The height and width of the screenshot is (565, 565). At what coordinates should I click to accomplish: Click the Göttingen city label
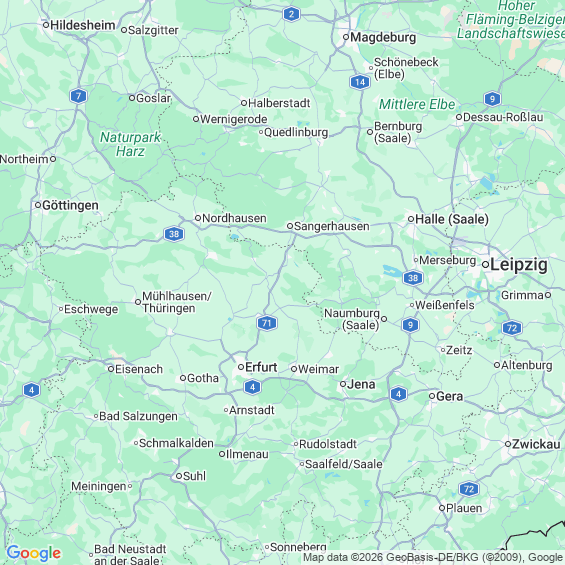click(70, 205)
